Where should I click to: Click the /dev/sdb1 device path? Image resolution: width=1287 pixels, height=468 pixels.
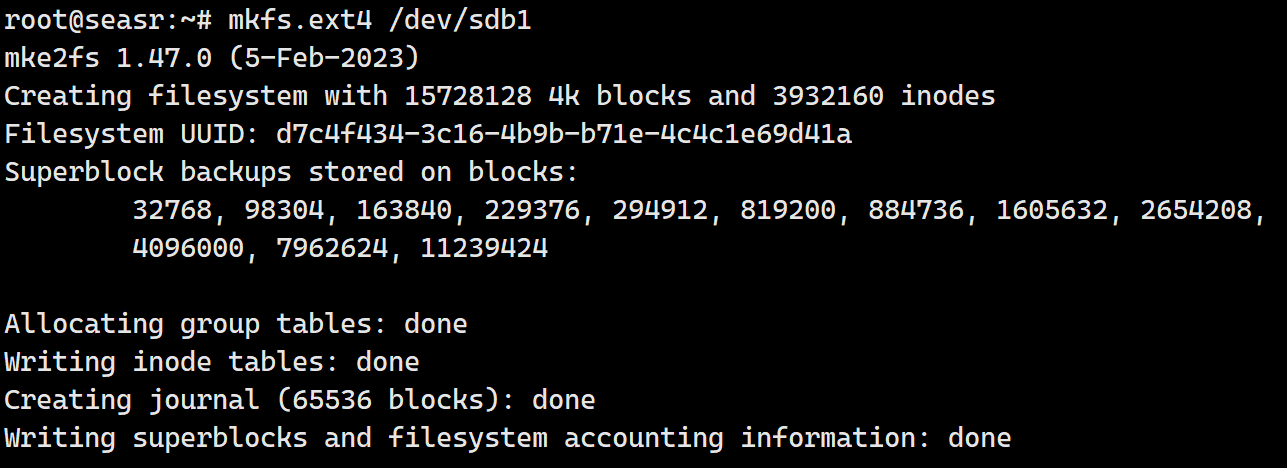451,21
